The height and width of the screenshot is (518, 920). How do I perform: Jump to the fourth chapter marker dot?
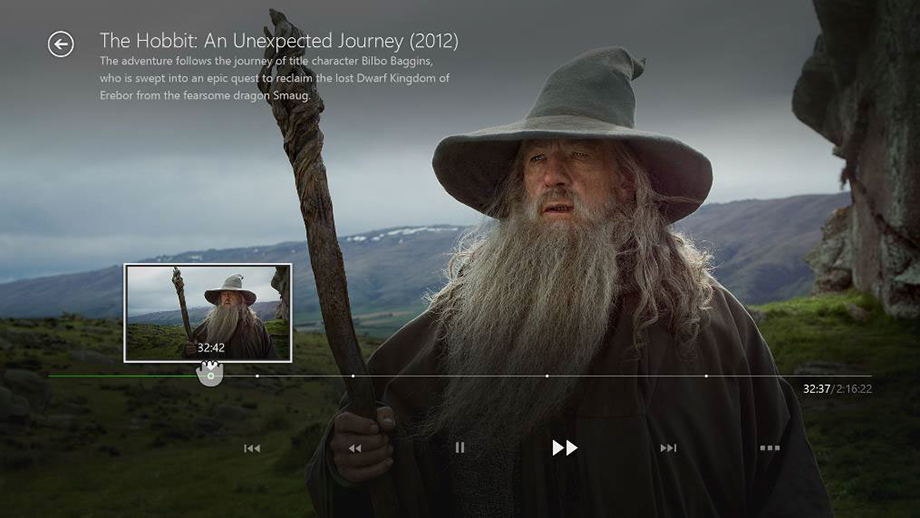[x=706, y=376]
